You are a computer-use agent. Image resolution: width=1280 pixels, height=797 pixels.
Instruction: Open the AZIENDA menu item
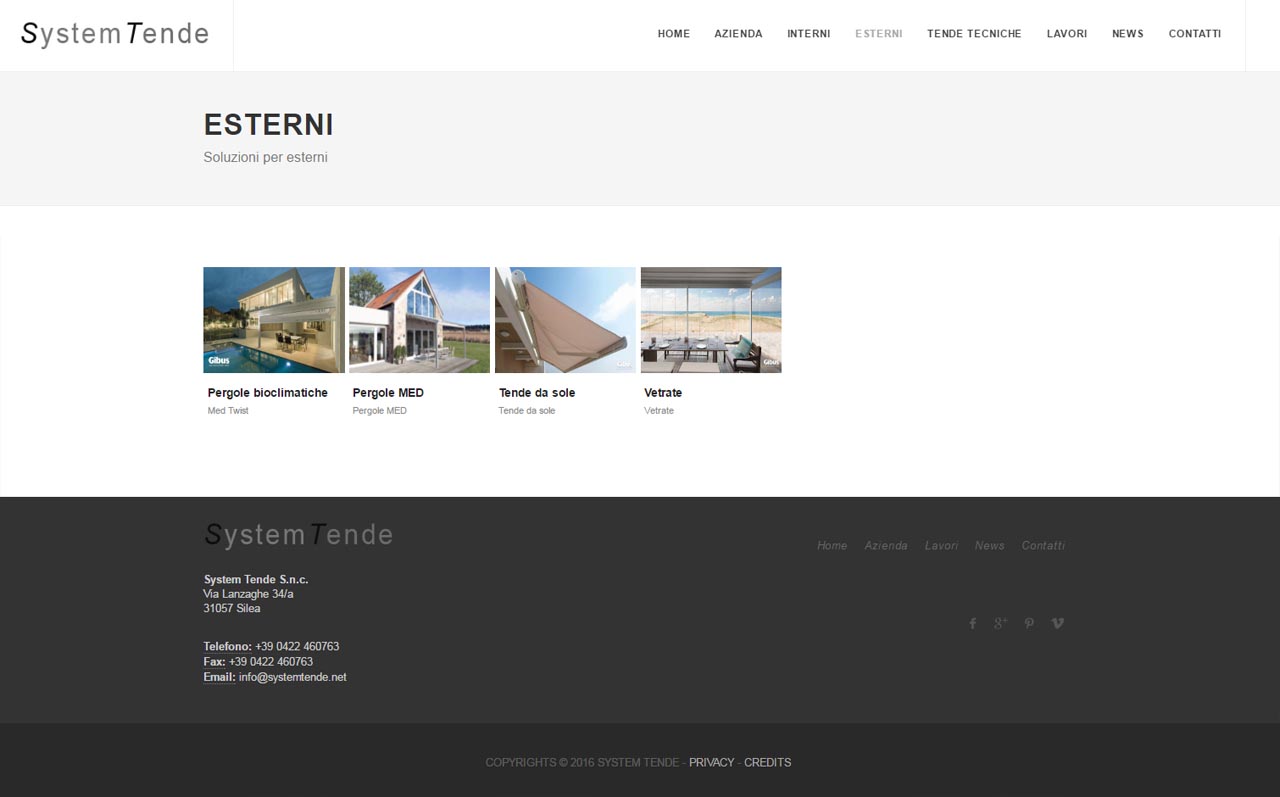[x=738, y=34]
